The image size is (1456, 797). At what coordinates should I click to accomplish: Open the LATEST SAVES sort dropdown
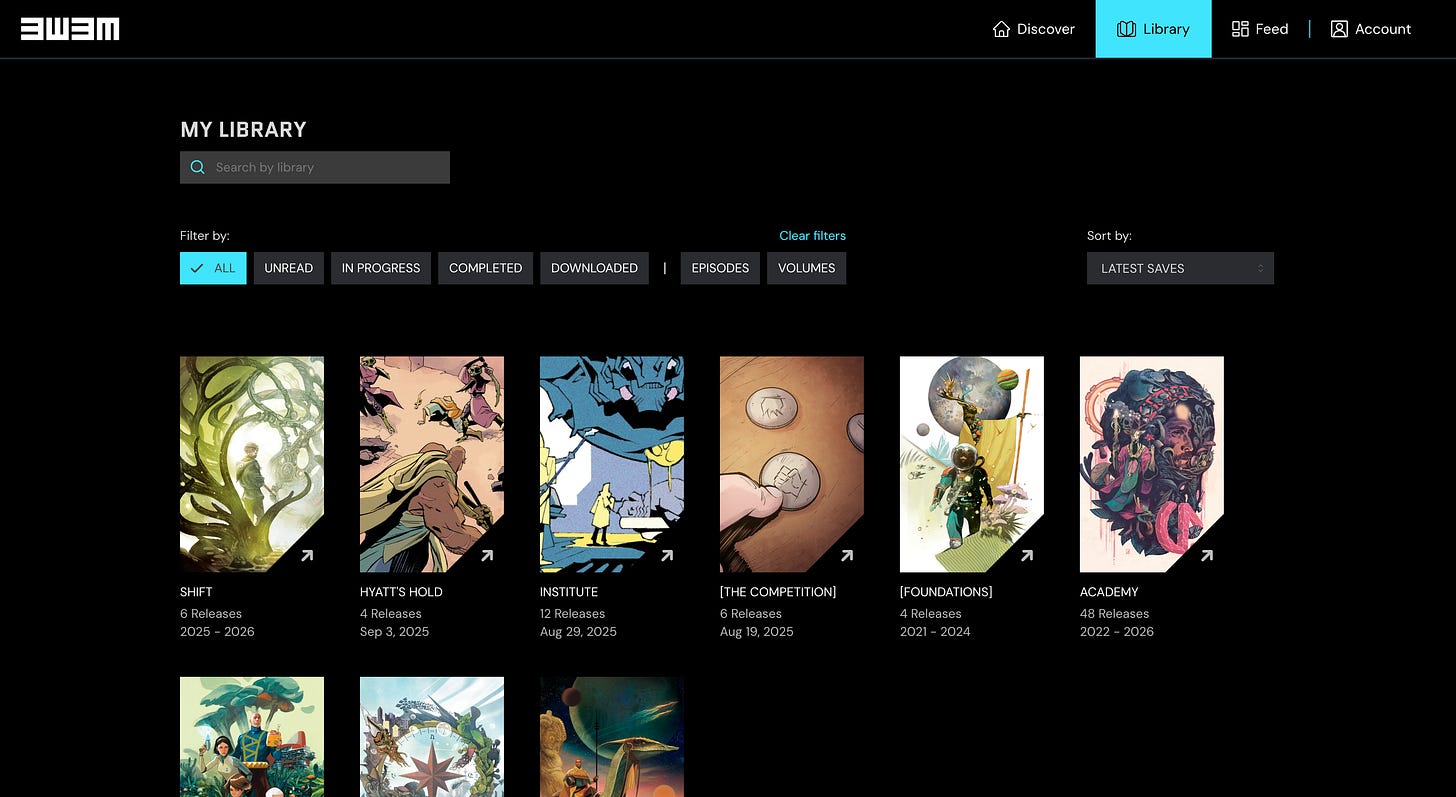pos(1180,268)
